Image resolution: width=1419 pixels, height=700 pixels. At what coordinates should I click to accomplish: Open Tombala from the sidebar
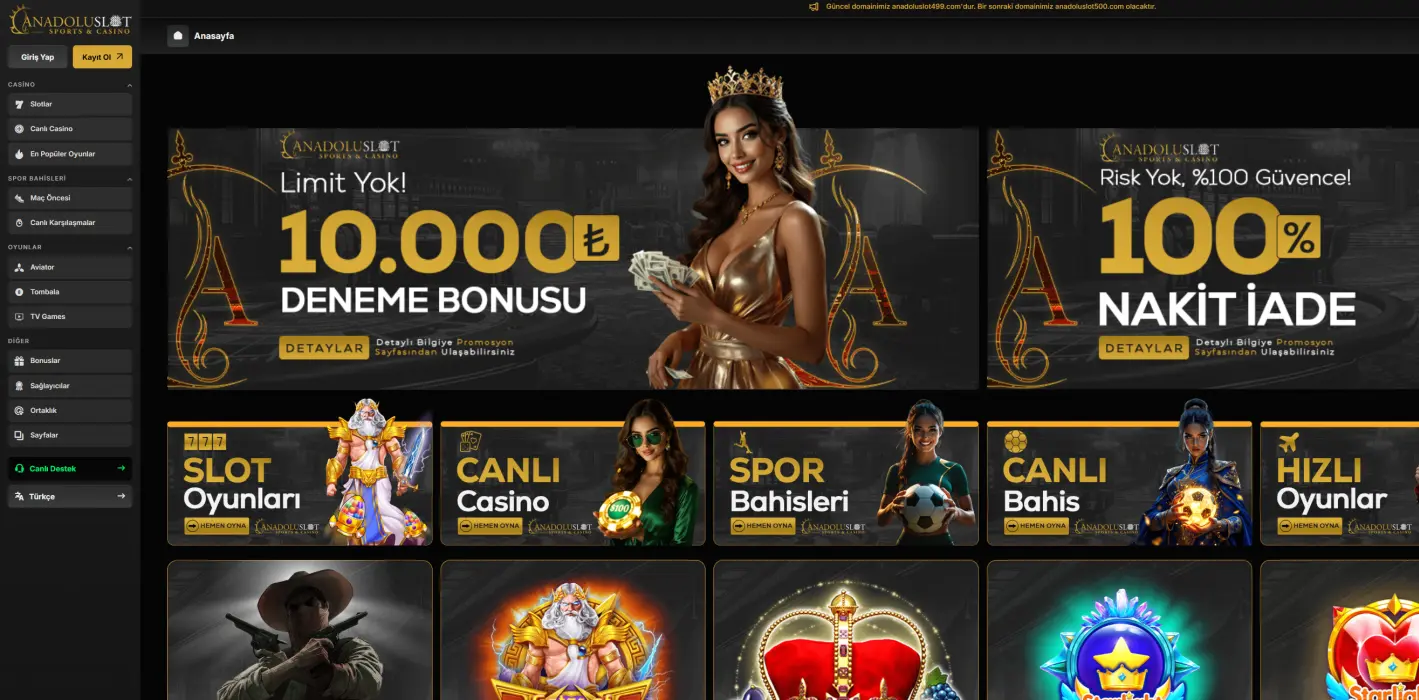[x=70, y=292]
